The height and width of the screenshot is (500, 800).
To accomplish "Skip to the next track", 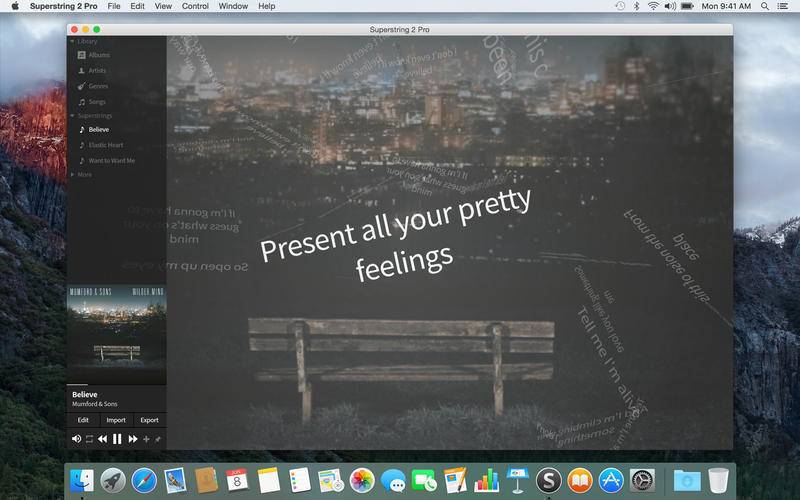I will [x=133, y=439].
